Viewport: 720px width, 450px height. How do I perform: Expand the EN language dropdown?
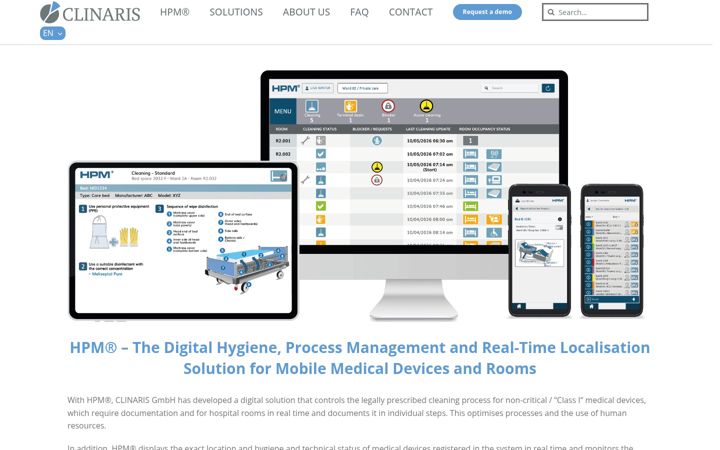click(52, 33)
